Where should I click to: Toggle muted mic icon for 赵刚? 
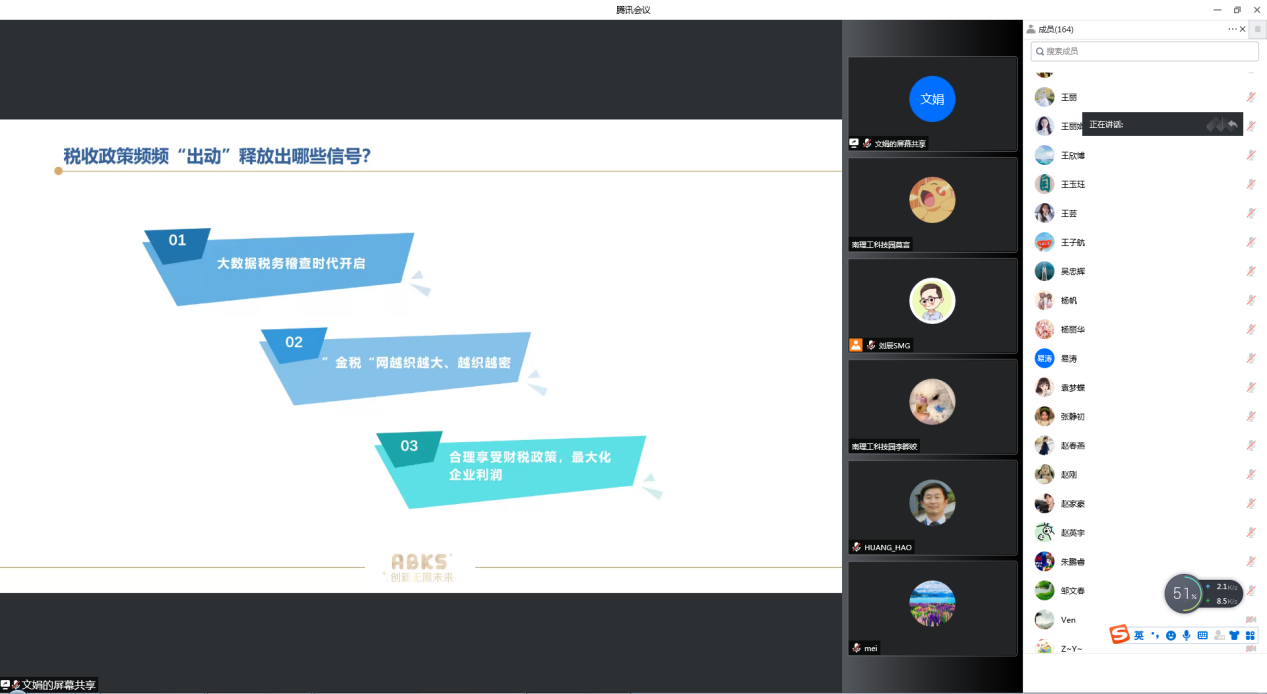pyautogui.click(x=1250, y=474)
